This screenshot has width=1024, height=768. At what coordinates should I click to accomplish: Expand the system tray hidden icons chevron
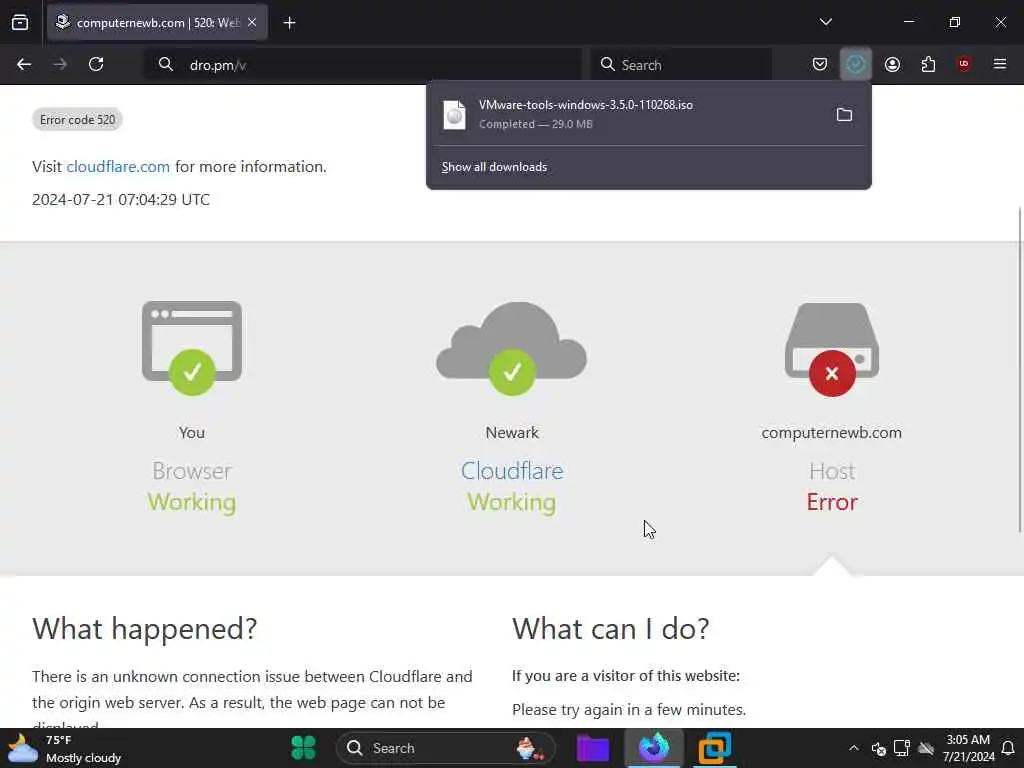[x=854, y=748]
